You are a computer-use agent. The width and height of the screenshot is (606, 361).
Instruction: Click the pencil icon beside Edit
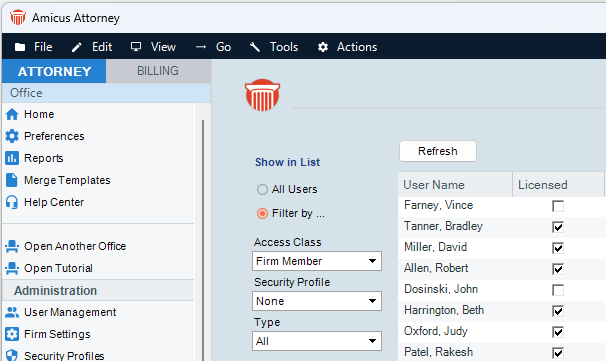77,47
